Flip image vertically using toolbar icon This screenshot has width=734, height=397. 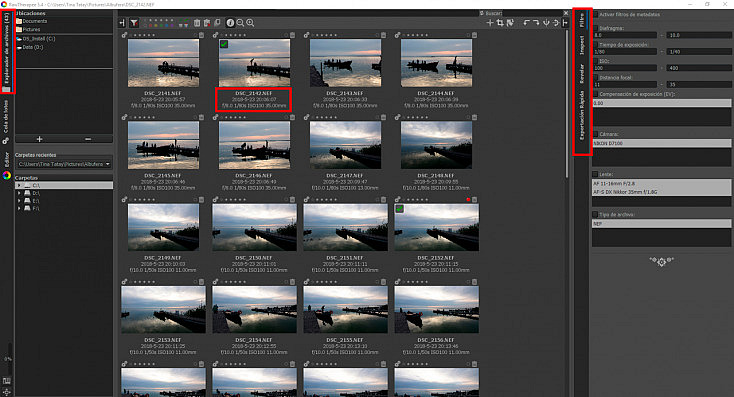[546, 22]
